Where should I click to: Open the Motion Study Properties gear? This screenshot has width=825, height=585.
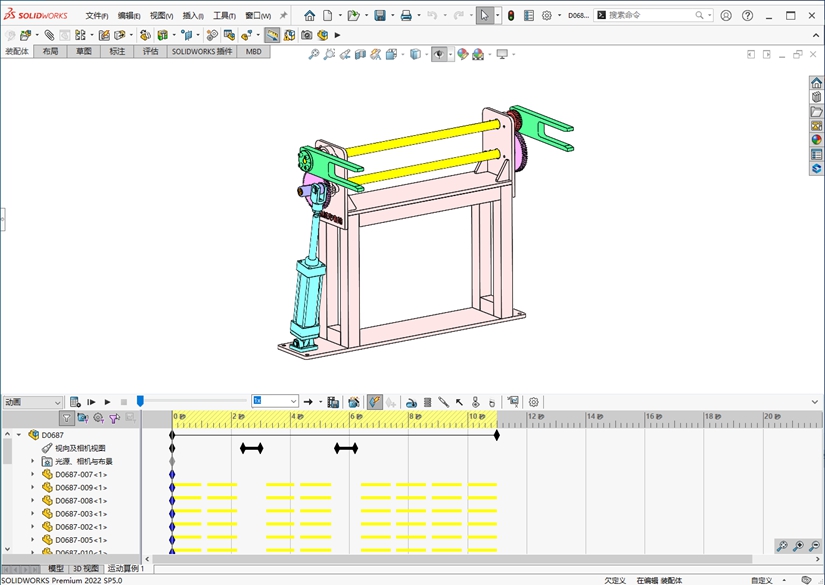(534, 402)
